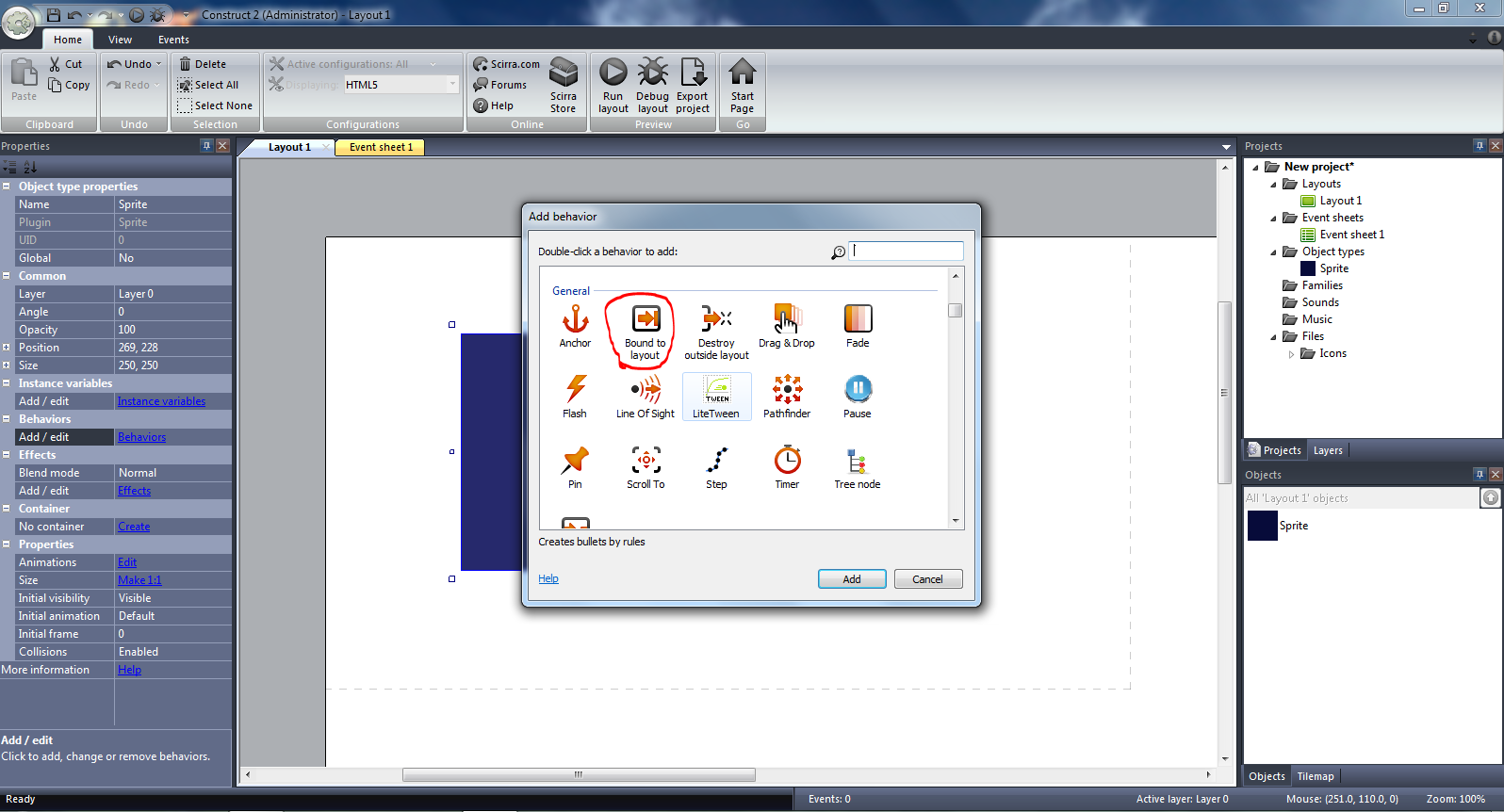Choose the Bound to layout behavior
Viewport: 1504px width, 812px height.
(x=646, y=333)
